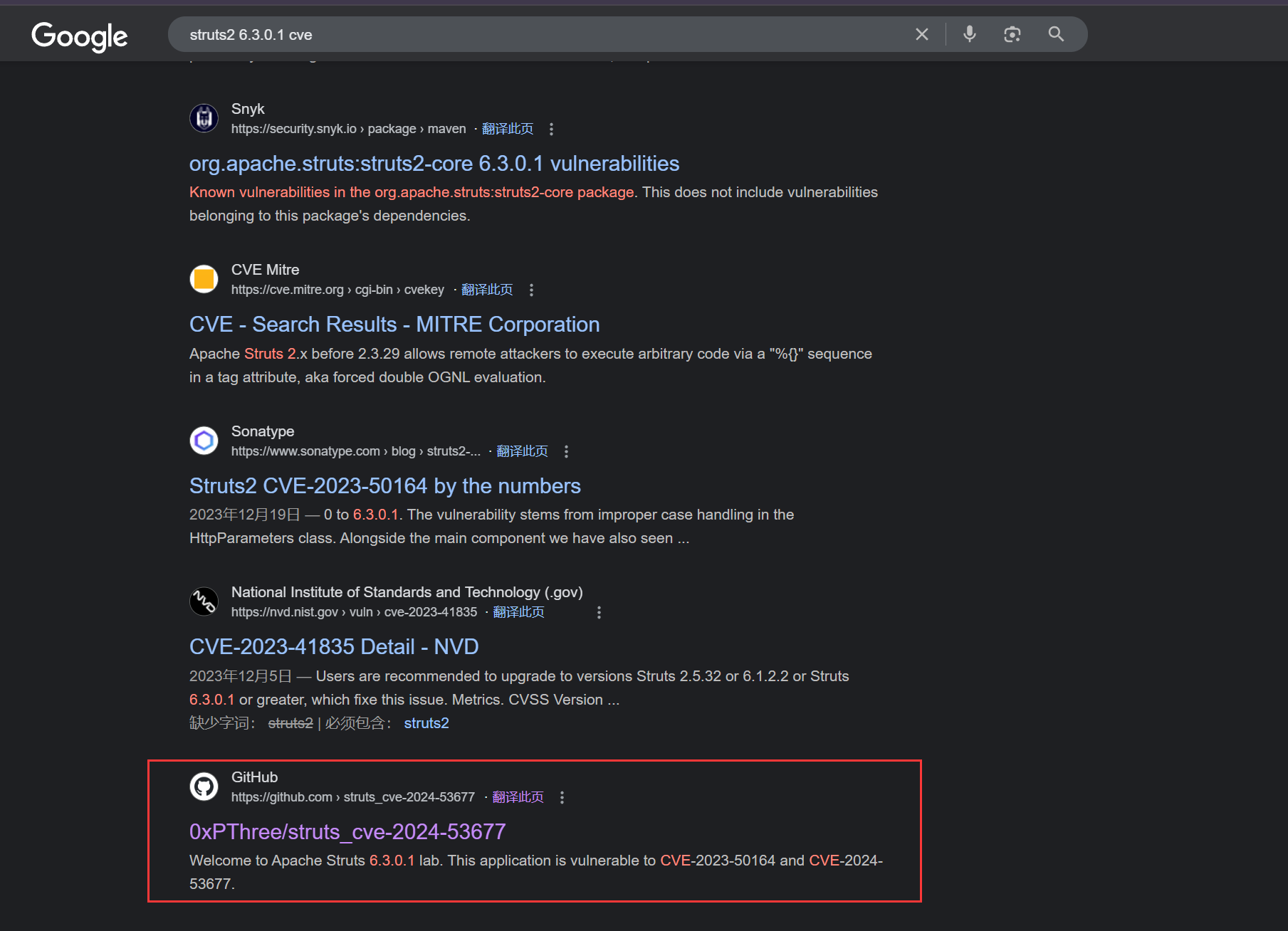Open more options for GitHub result
This screenshot has height=931, width=1288.
562,797
